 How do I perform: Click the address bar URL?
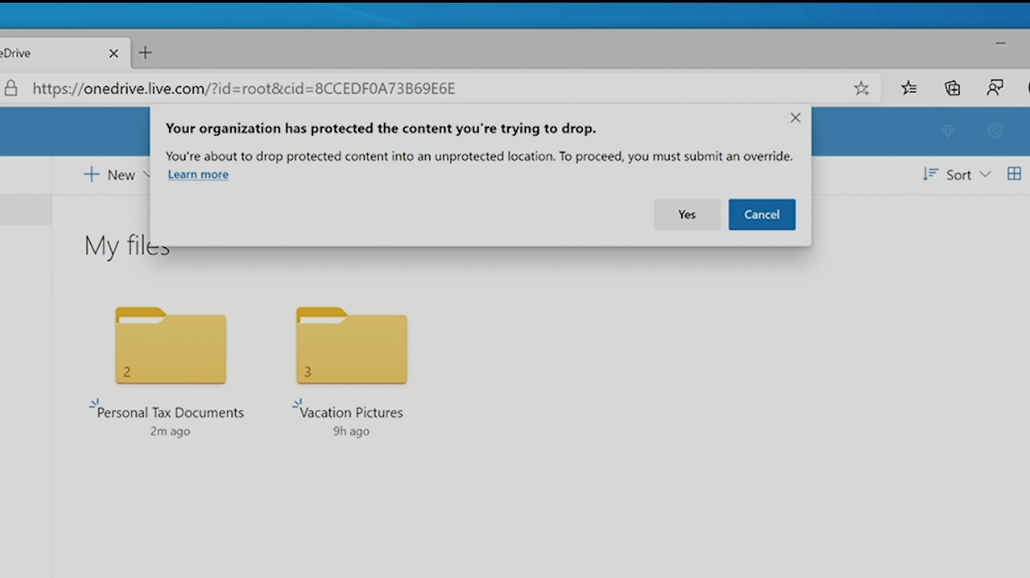coord(243,89)
